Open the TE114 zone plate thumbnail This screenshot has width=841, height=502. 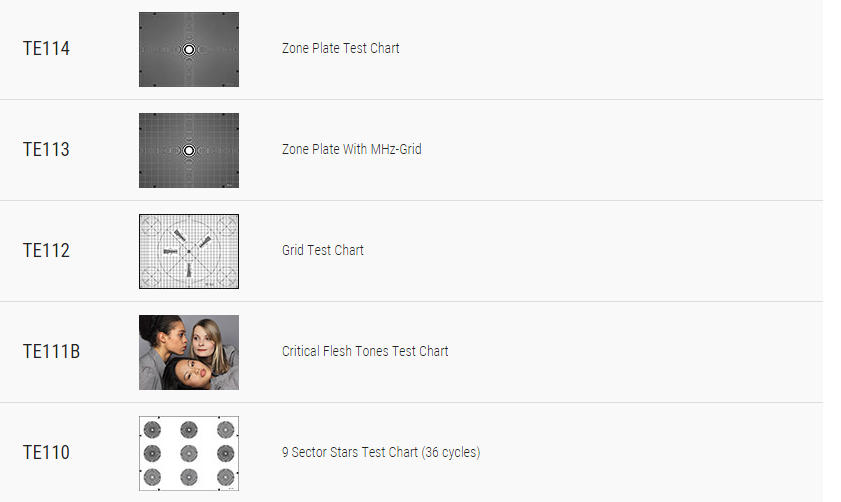189,49
